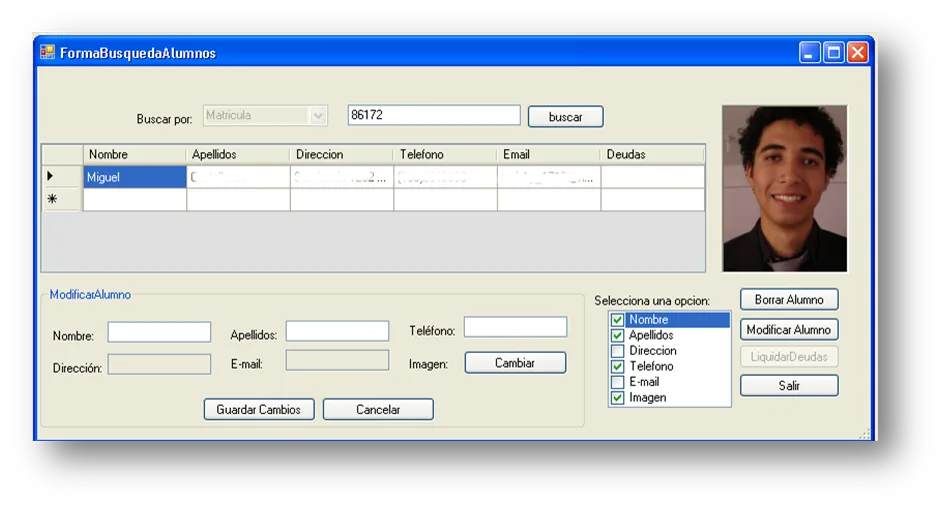
Task: Click the Nombre column header
Action: 134,155
